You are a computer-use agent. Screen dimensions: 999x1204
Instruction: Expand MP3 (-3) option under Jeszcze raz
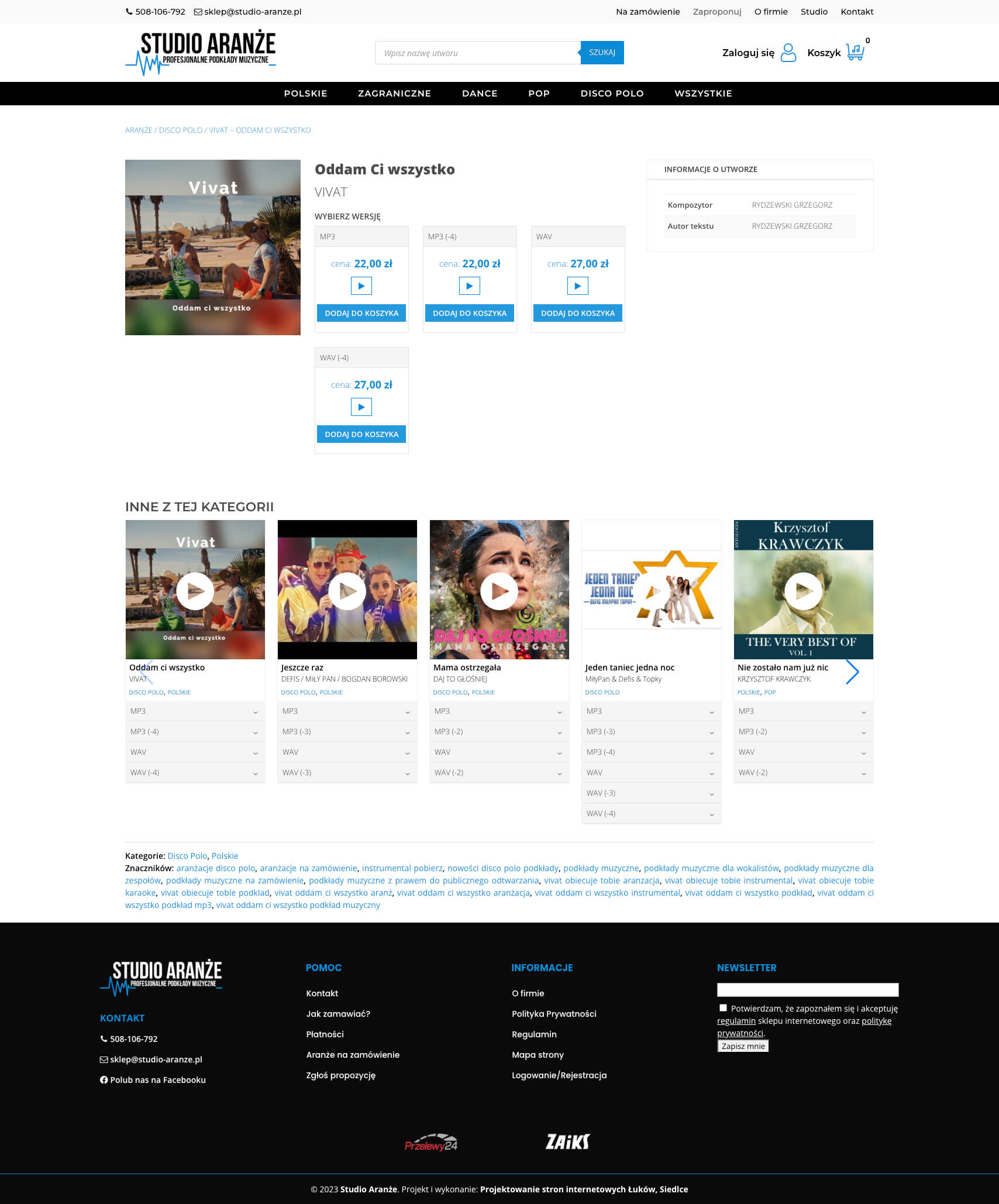tap(347, 732)
